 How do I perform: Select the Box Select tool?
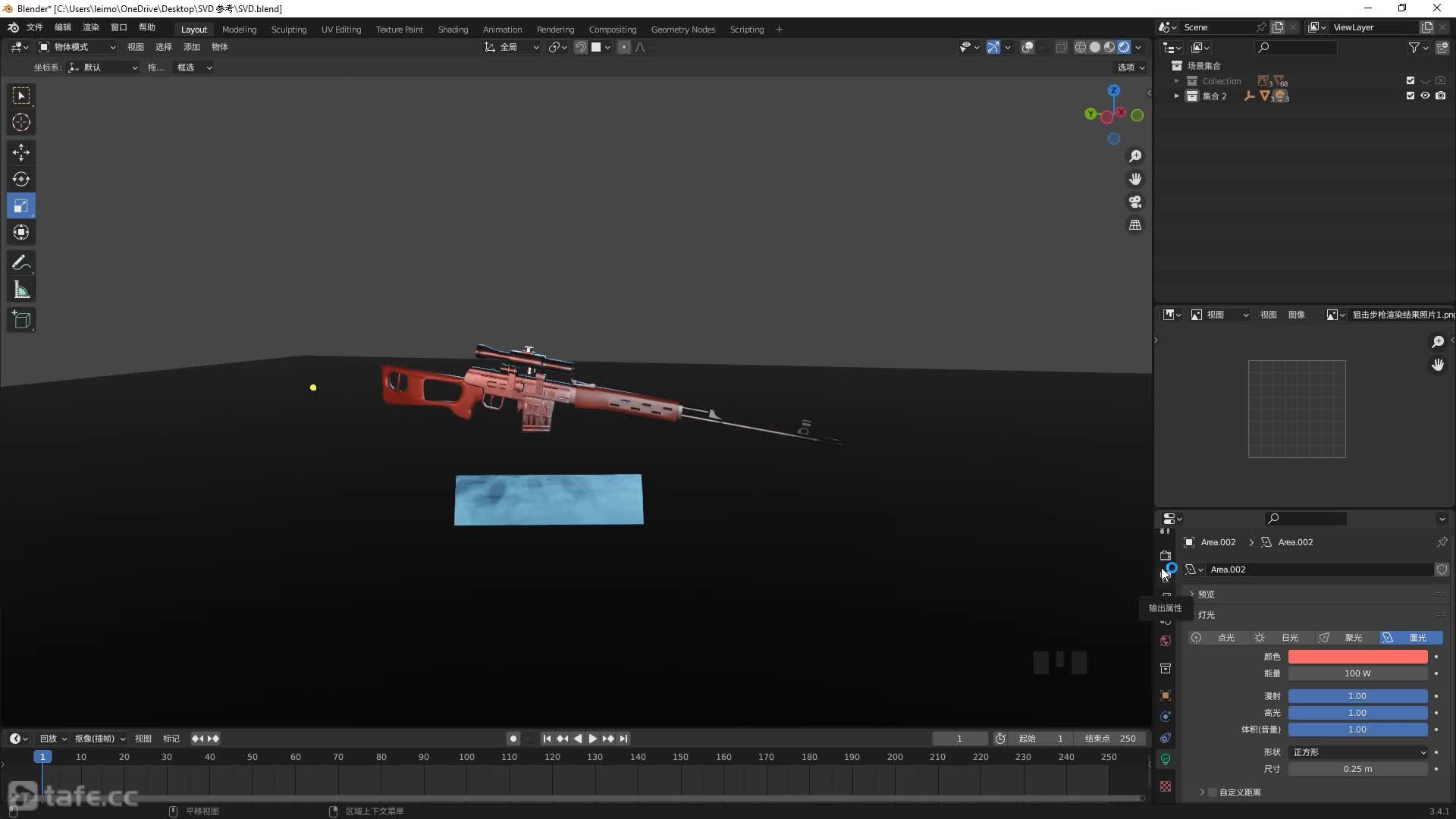[21, 96]
